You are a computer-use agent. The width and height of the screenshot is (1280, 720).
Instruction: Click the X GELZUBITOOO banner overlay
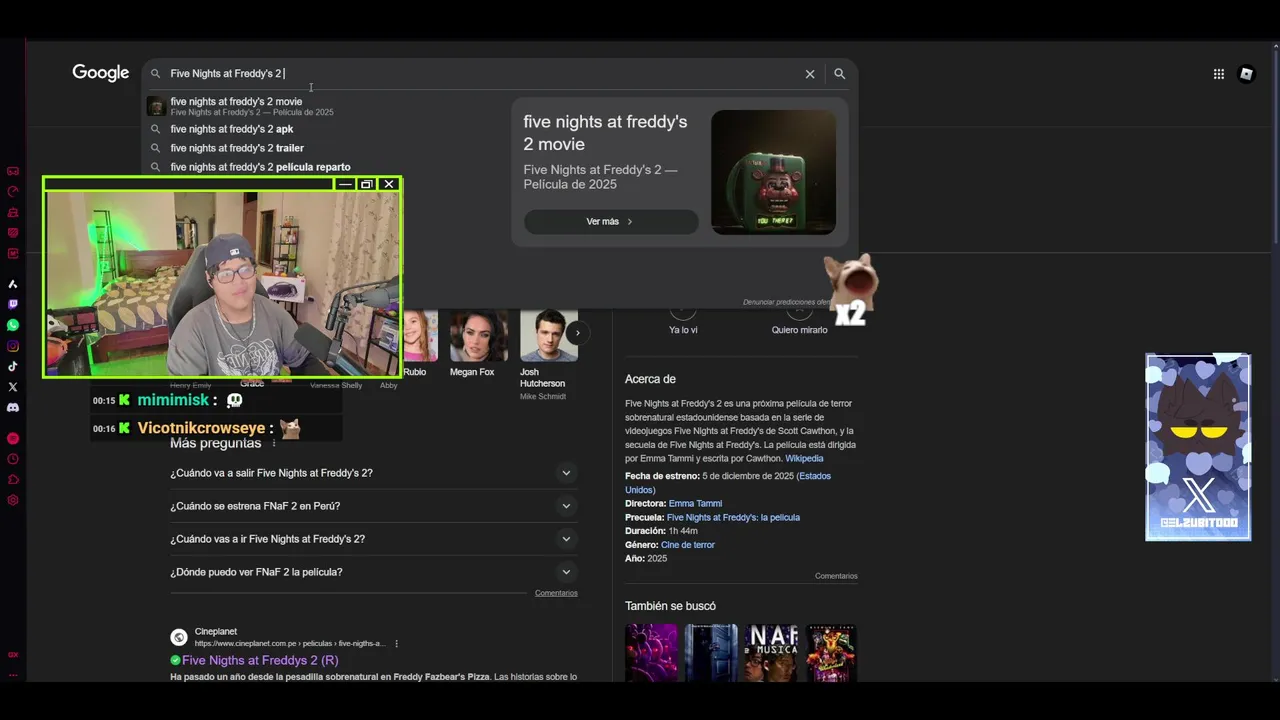[1198, 447]
